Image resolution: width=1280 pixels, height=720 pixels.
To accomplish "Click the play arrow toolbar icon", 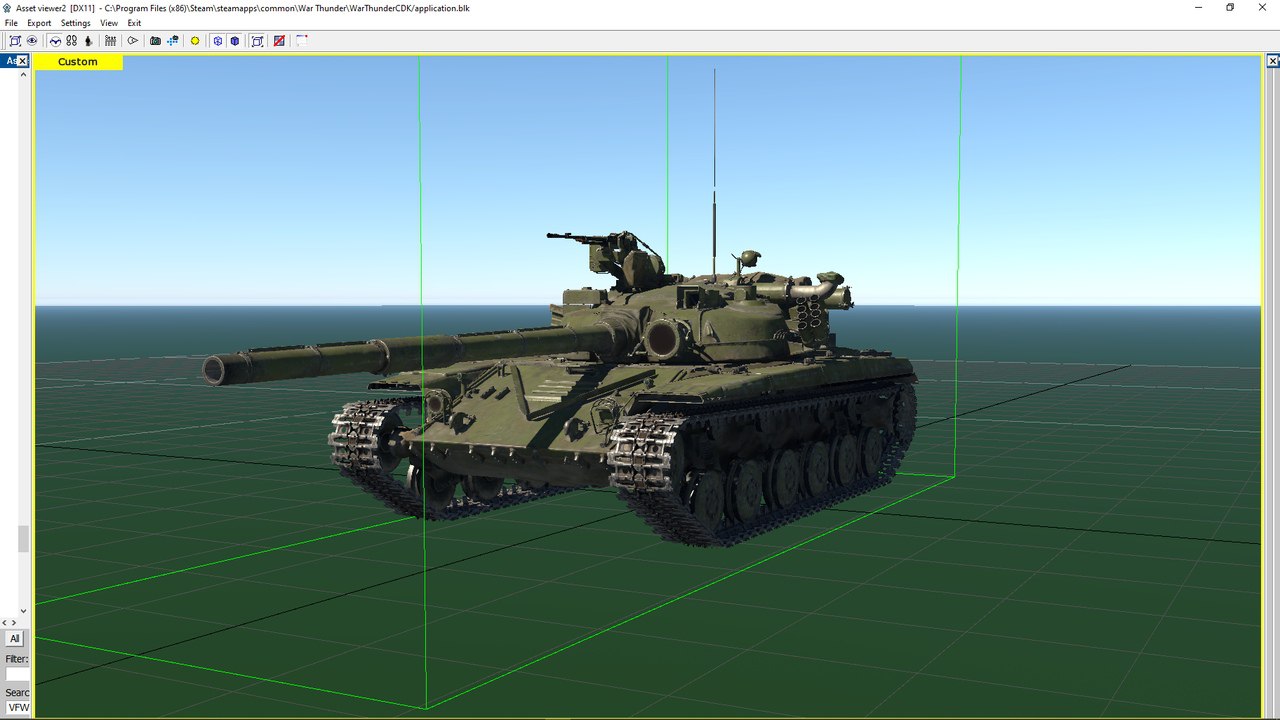I will [132, 41].
